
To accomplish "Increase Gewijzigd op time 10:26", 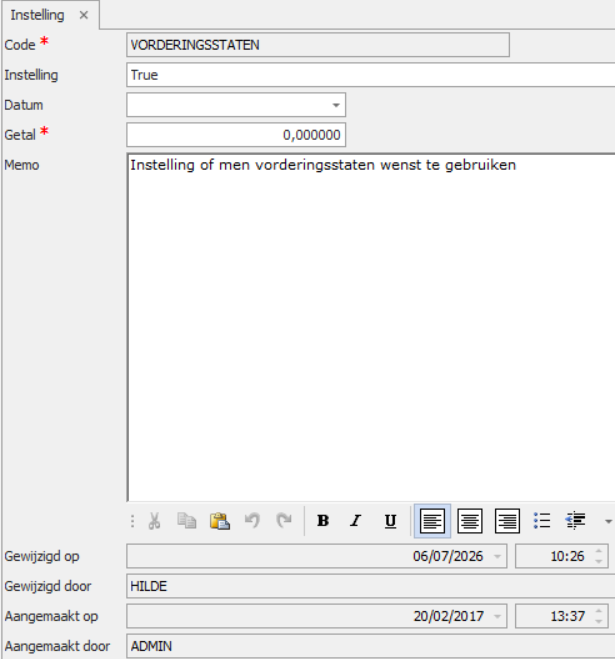I will pos(599,551).
